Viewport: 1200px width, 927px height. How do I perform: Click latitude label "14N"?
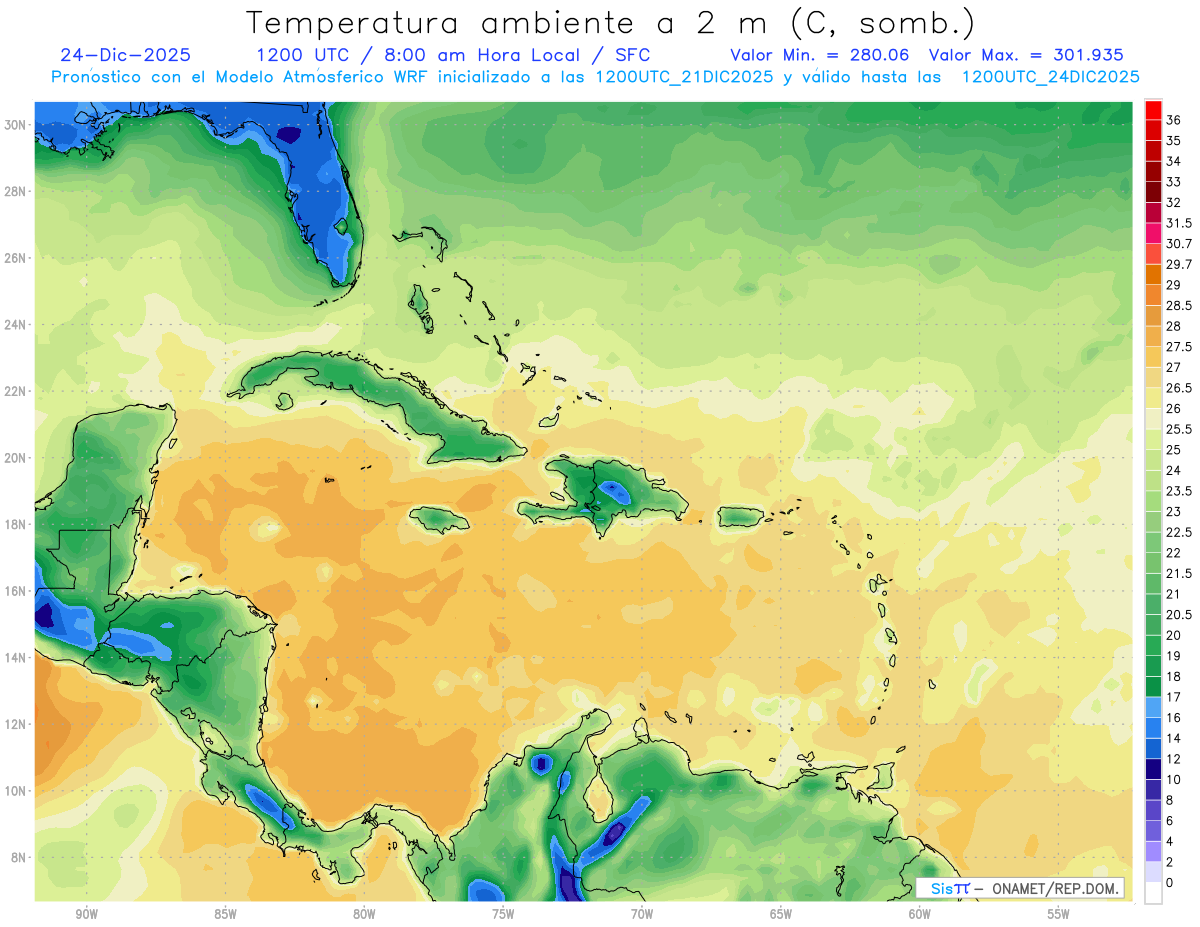click(15, 657)
